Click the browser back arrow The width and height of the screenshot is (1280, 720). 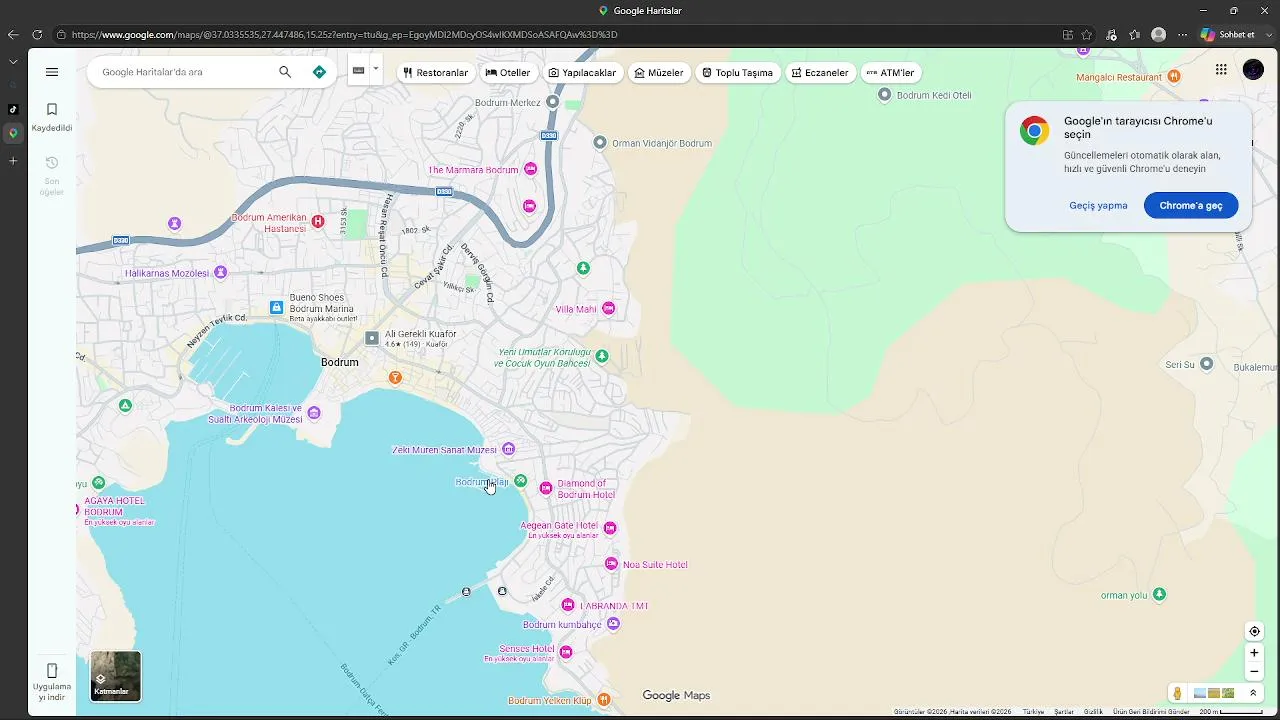13,35
